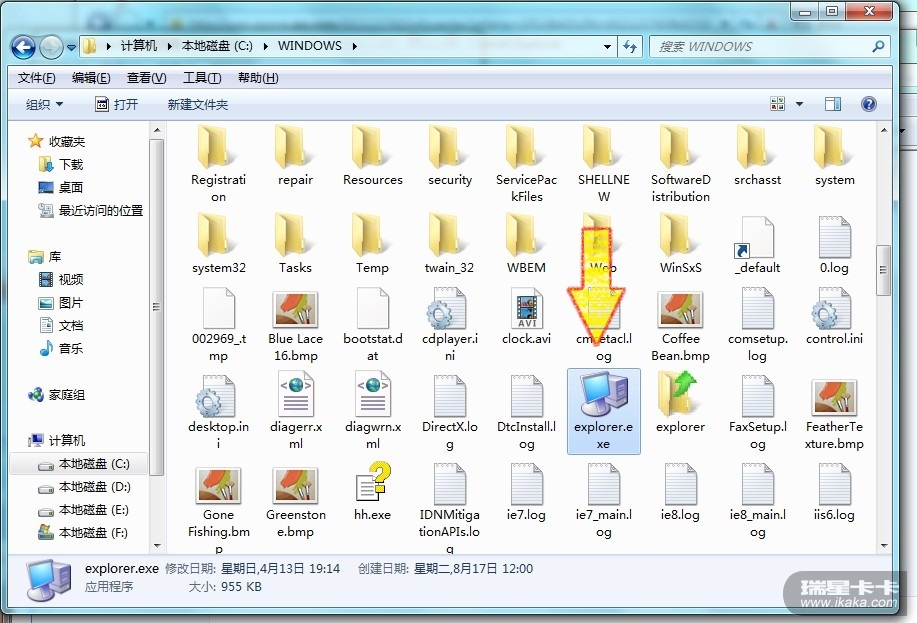Select Greenstone.bmp image
Image resolution: width=917 pixels, height=623 pixels.
click(295, 502)
